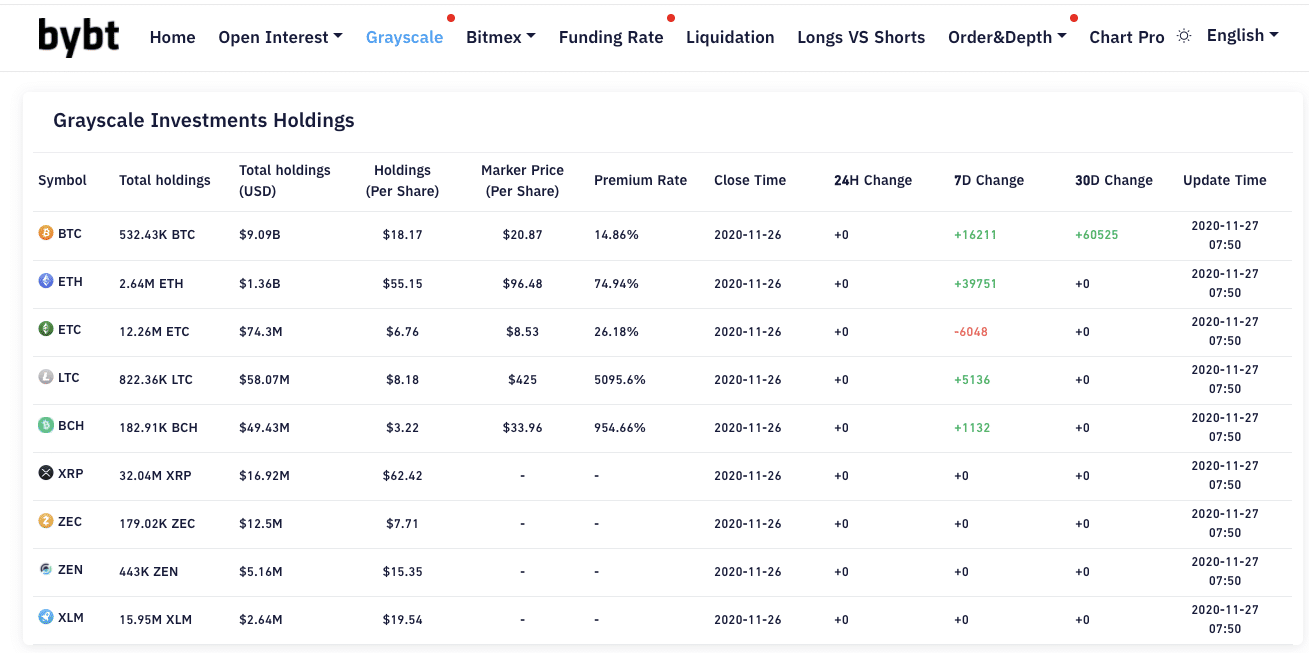Click the ETH coin icon
Viewport: 1309px width, 653px height.
(45, 281)
